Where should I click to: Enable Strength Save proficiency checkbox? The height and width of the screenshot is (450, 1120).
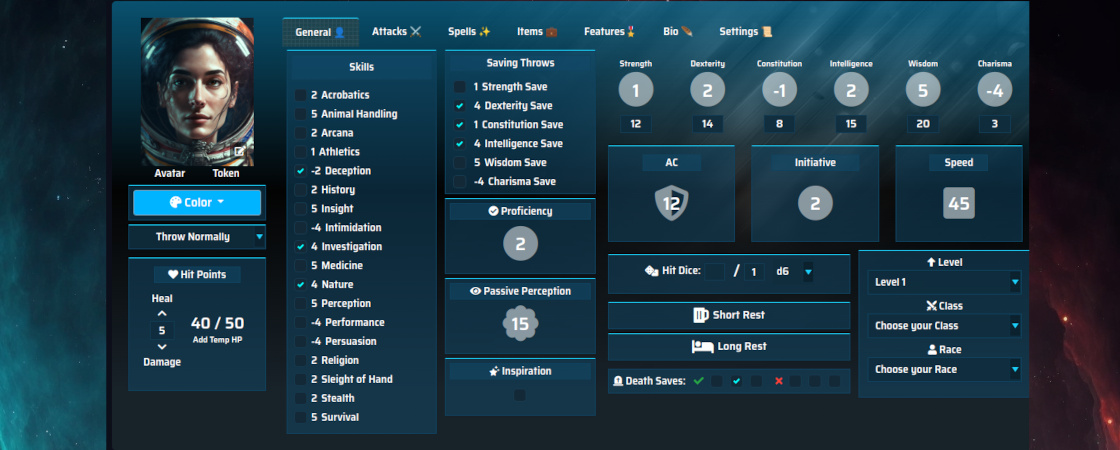pos(459,86)
